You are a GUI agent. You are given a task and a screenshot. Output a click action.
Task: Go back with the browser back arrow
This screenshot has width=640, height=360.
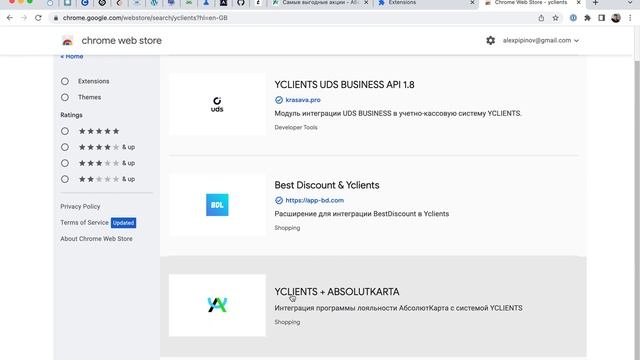click(10, 18)
